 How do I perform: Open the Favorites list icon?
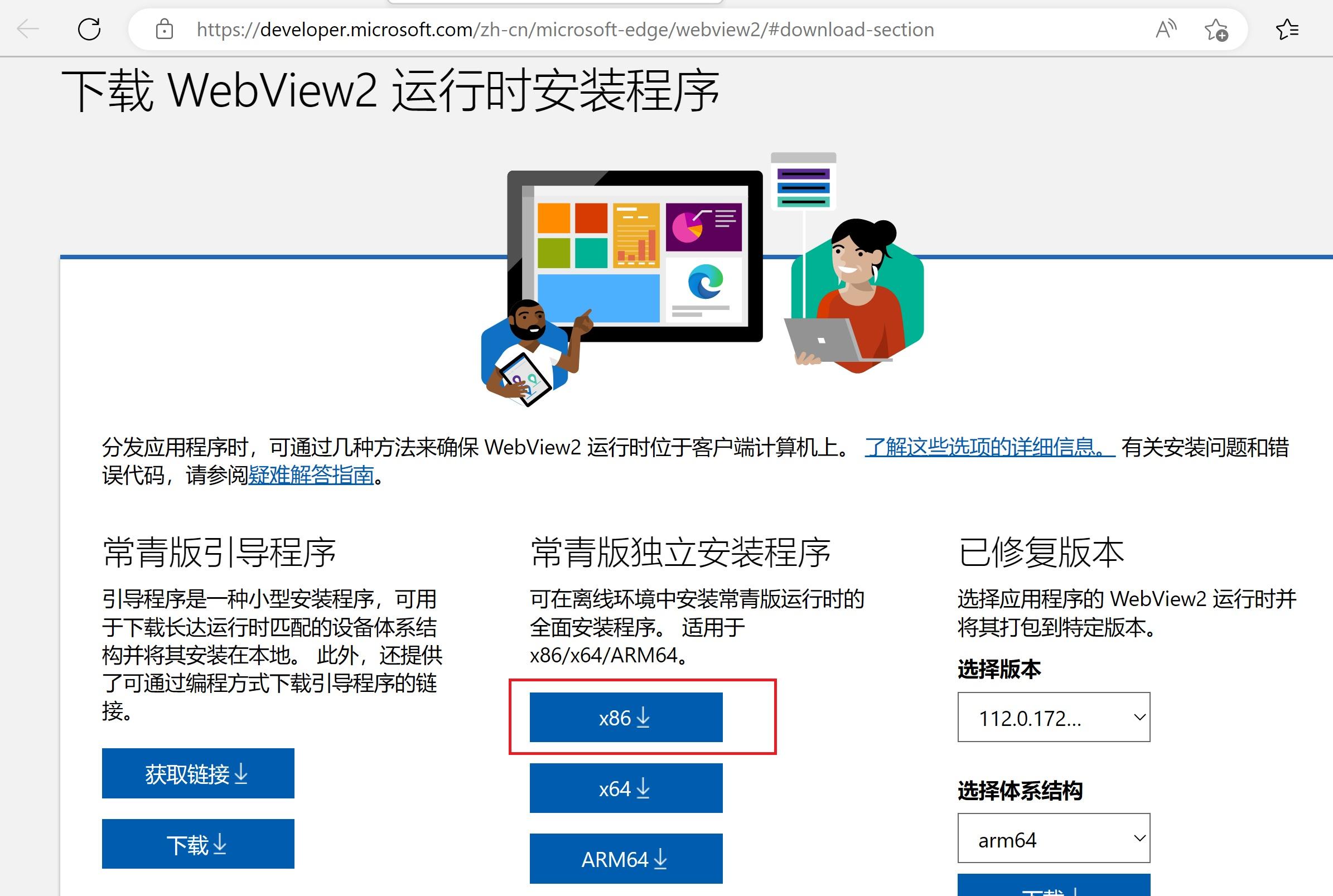[1287, 29]
